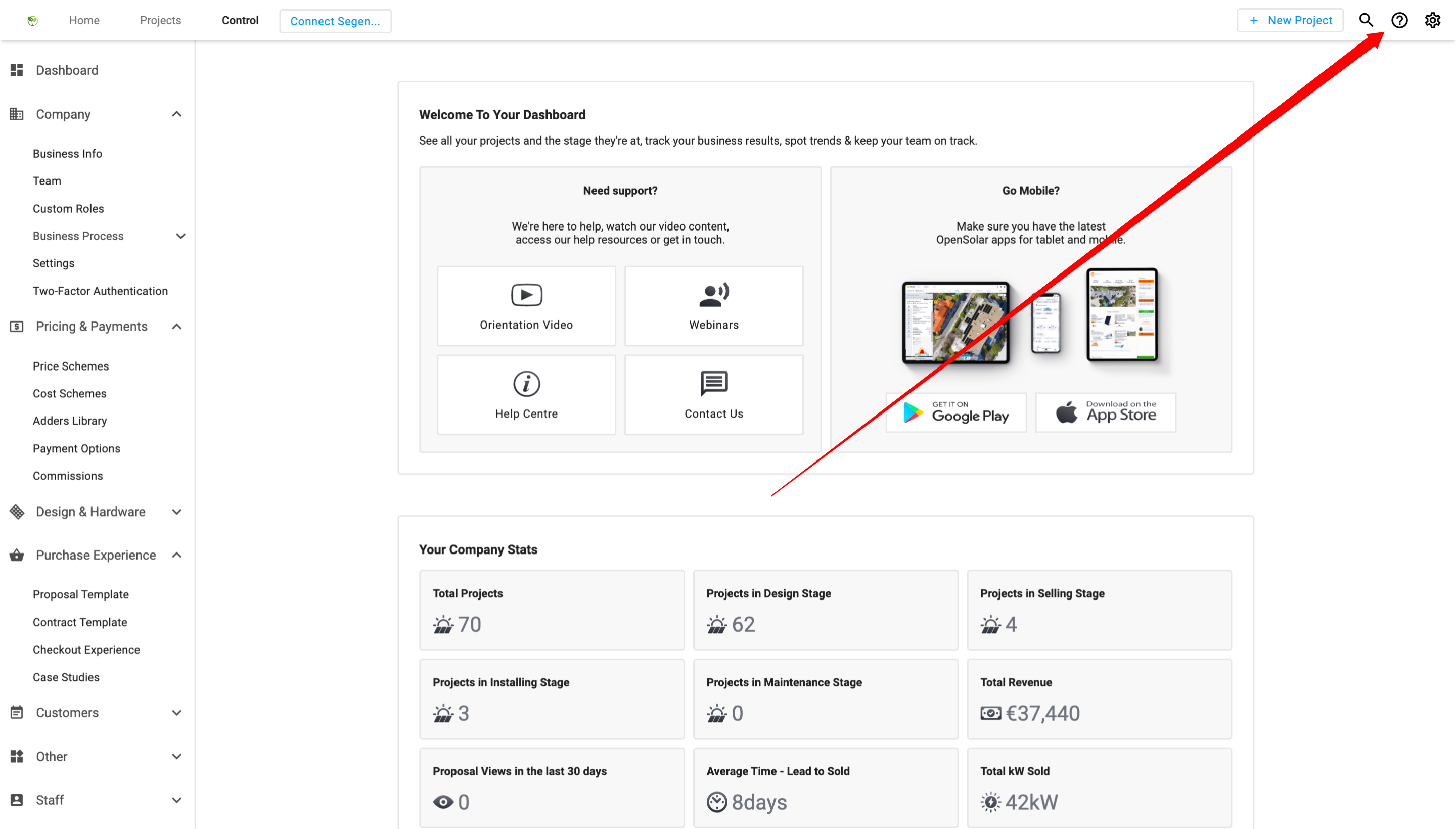This screenshot has width=1456, height=829.
Task: Click the Purchase Experience basket icon
Action: tap(17, 555)
